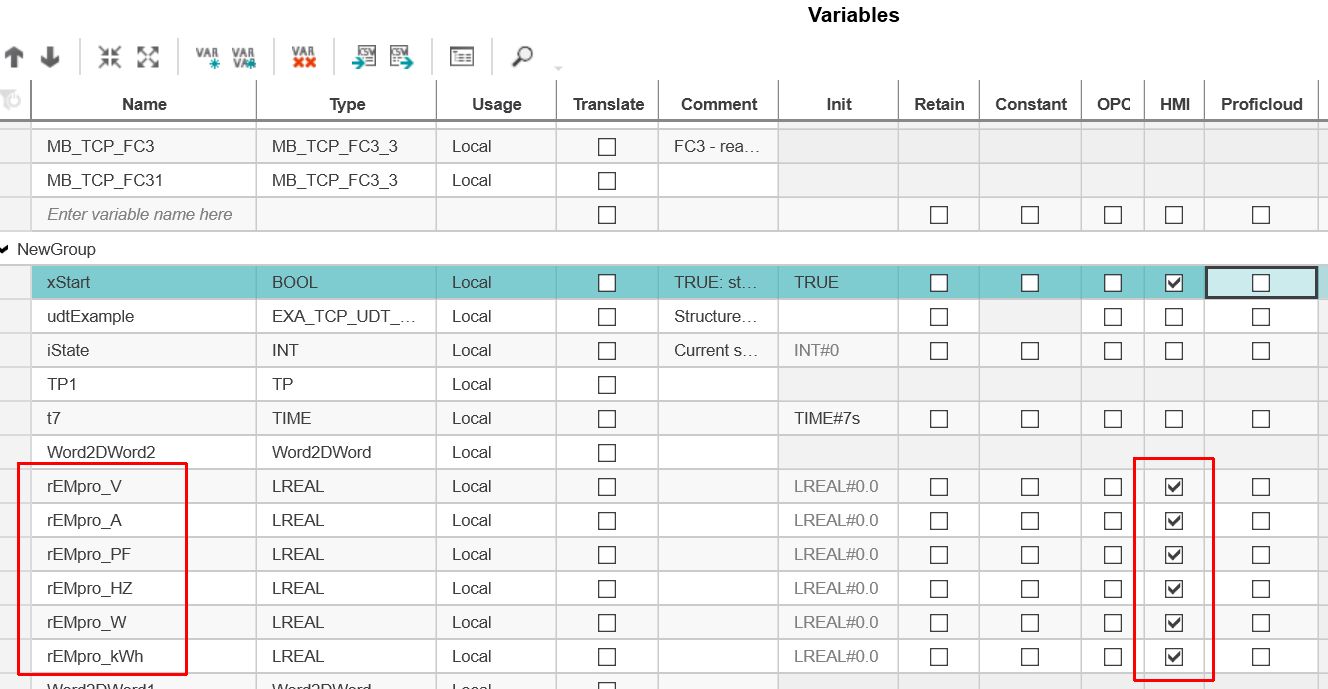Click the Enter variable name here field

[140, 214]
